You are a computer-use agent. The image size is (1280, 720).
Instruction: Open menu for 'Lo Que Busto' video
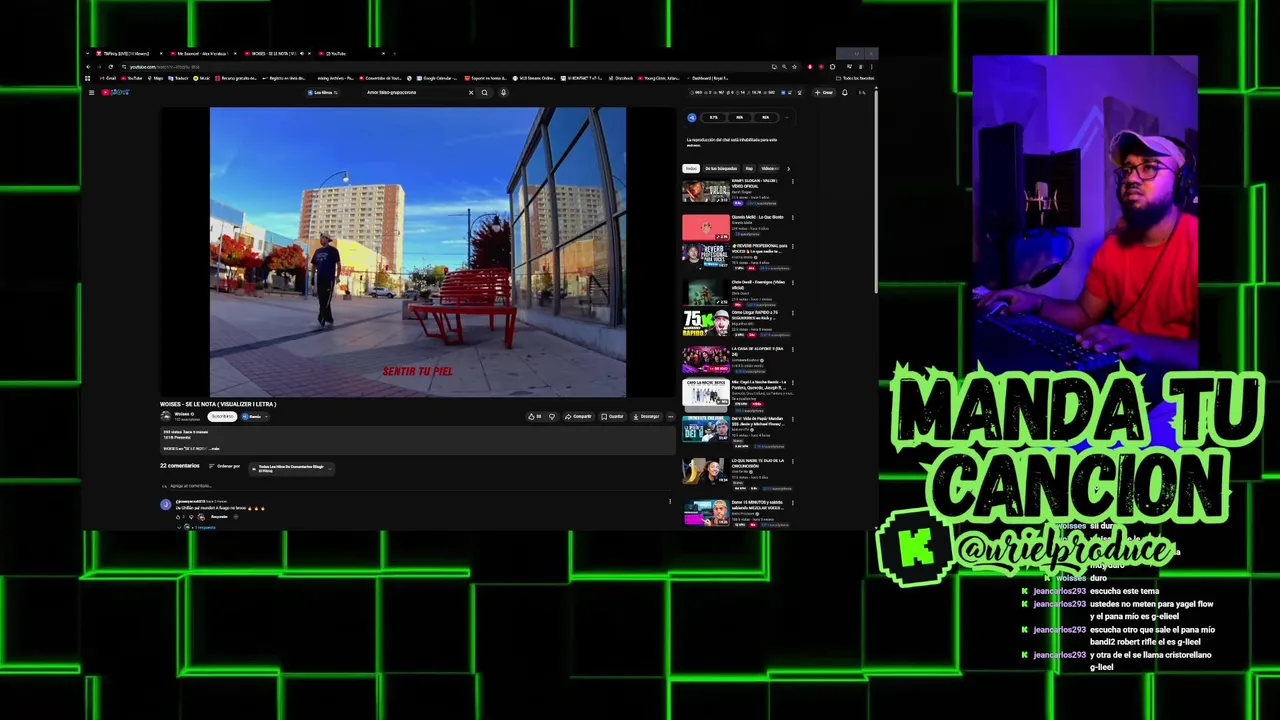pos(792,217)
